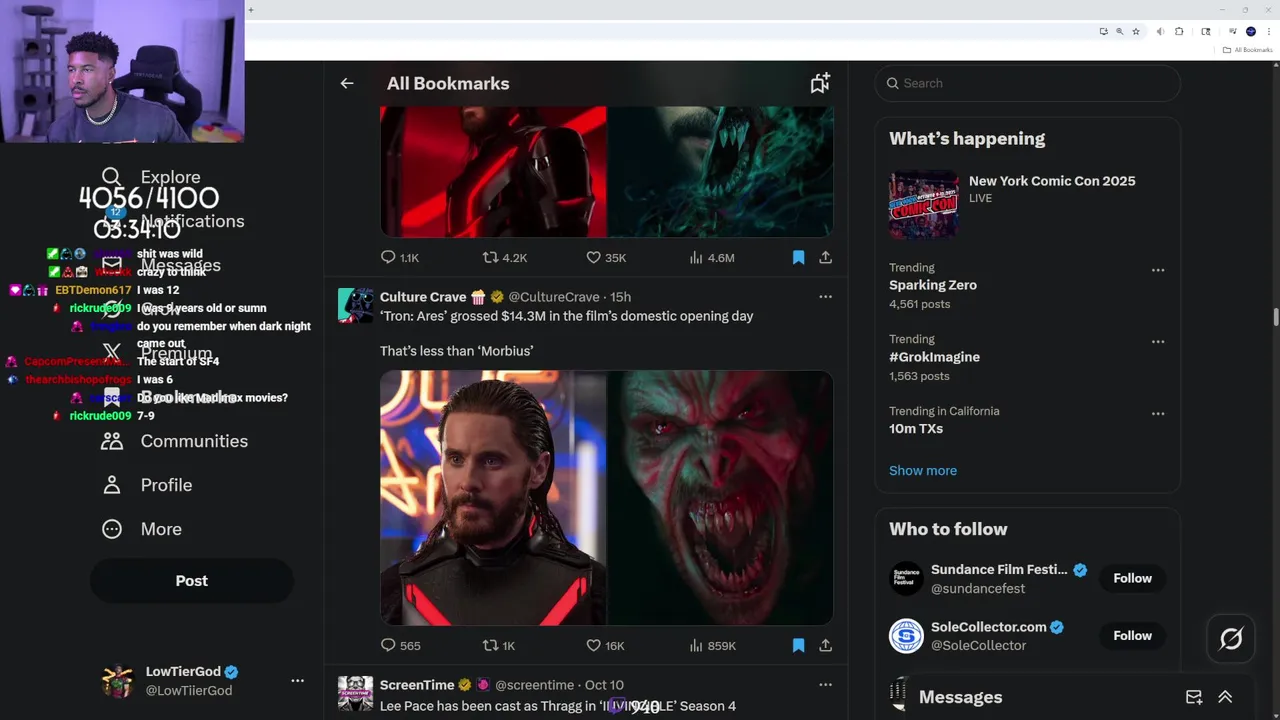Repost the Culture Crave post with 1K reposts
This screenshot has height=720, width=1280.
[499, 646]
